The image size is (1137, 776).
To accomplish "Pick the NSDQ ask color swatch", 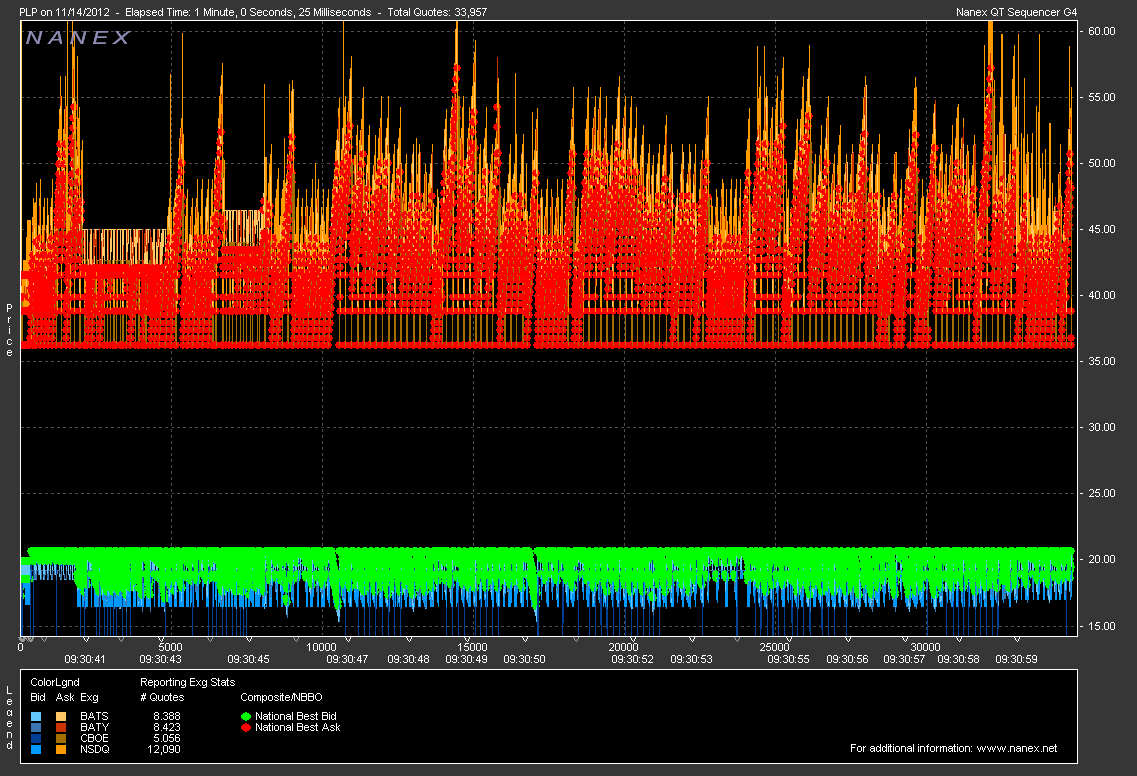I will click(x=61, y=749).
